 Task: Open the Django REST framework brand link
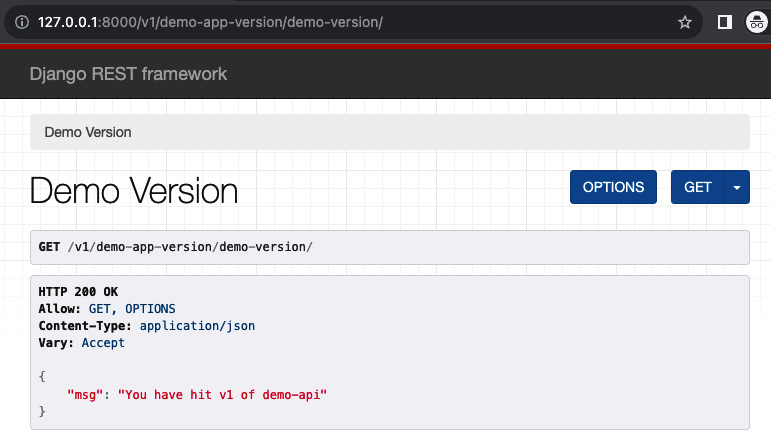pyautogui.click(x=128, y=74)
